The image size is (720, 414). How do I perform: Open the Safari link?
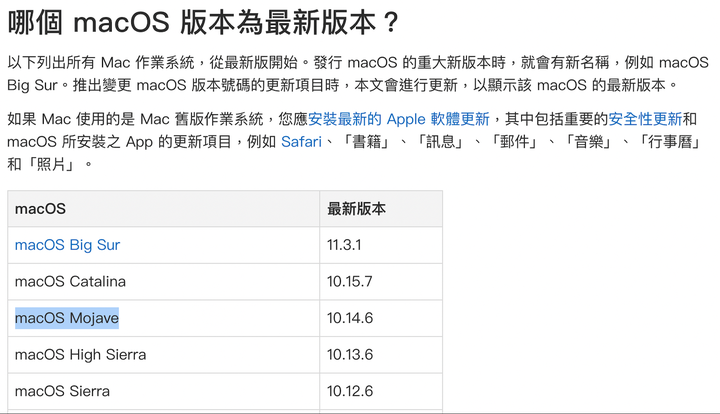(x=301, y=142)
